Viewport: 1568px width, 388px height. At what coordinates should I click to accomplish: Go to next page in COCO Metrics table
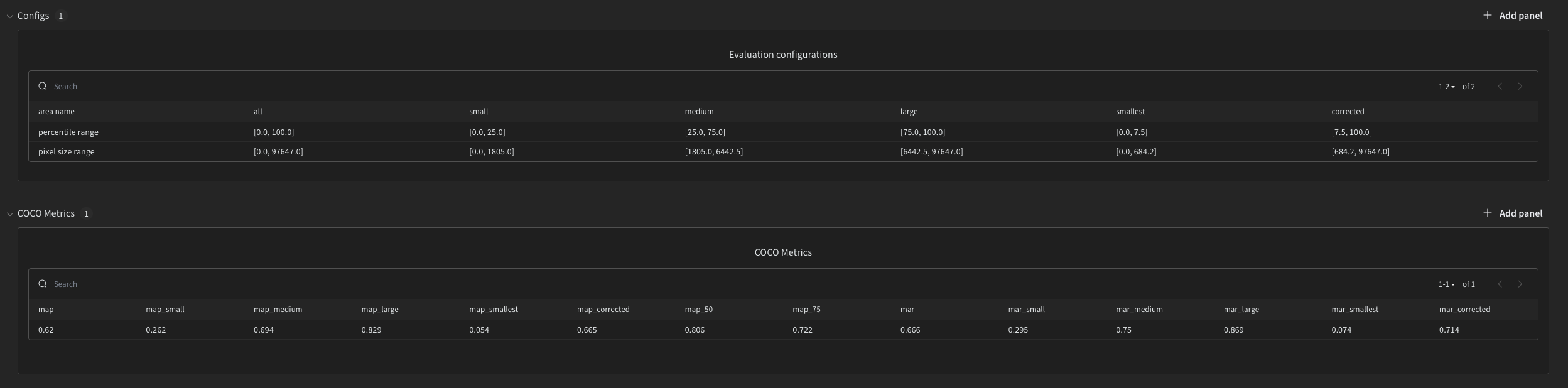1520,284
